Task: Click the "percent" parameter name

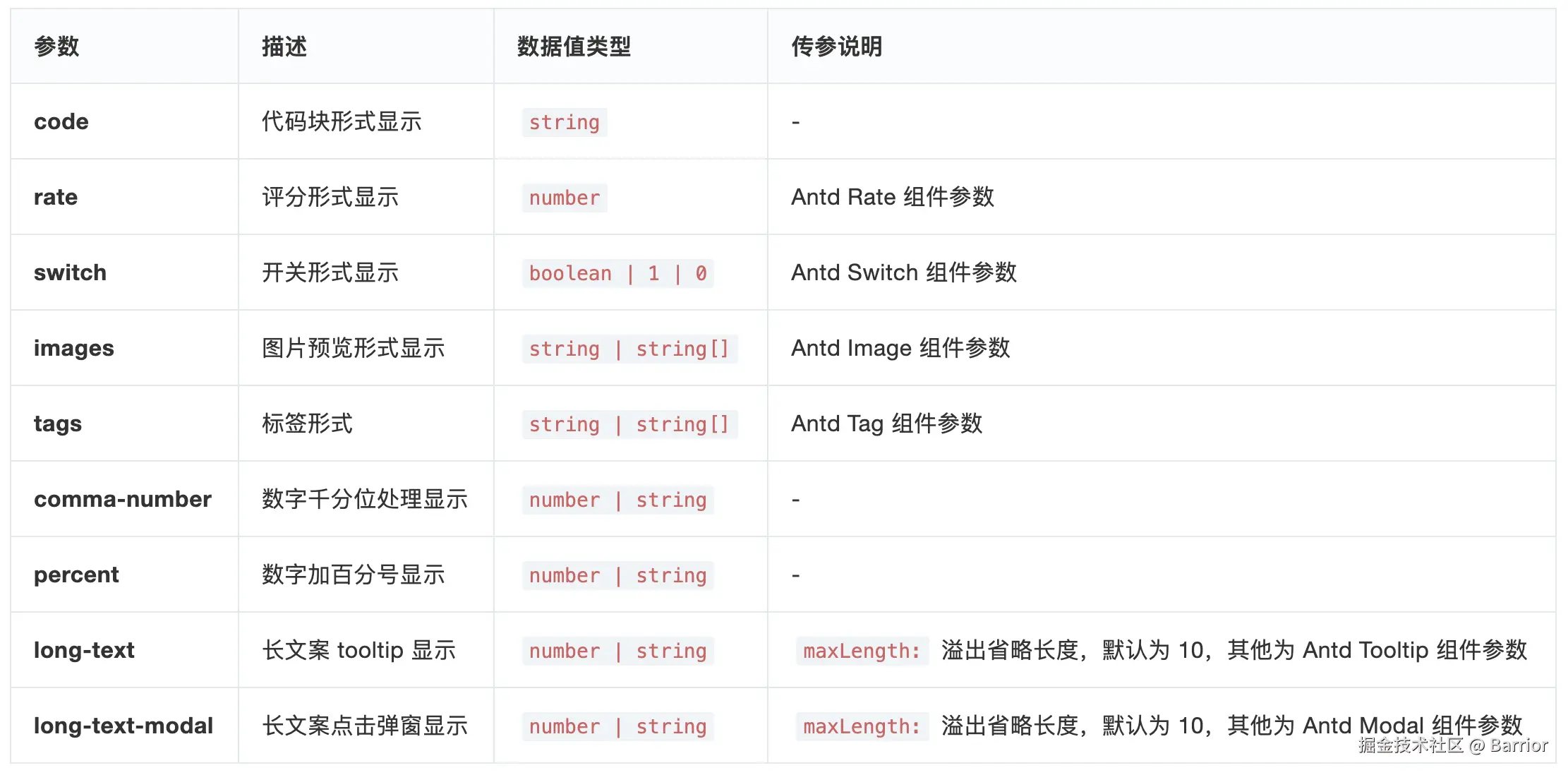Action: [76, 575]
